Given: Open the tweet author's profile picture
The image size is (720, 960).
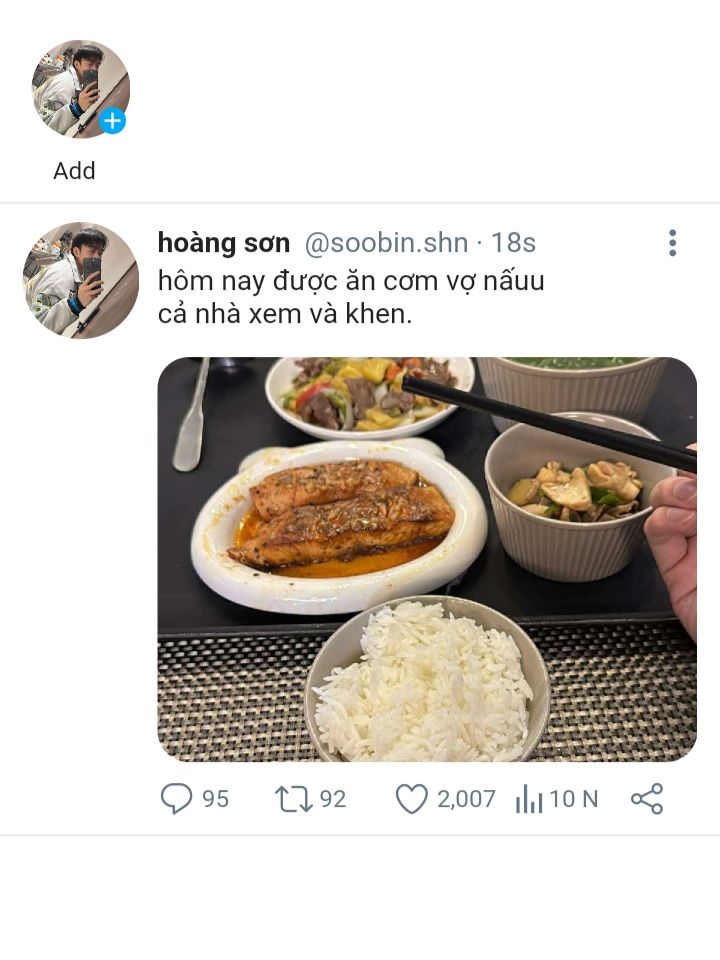Looking at the screenshot, I should [81, 280].
